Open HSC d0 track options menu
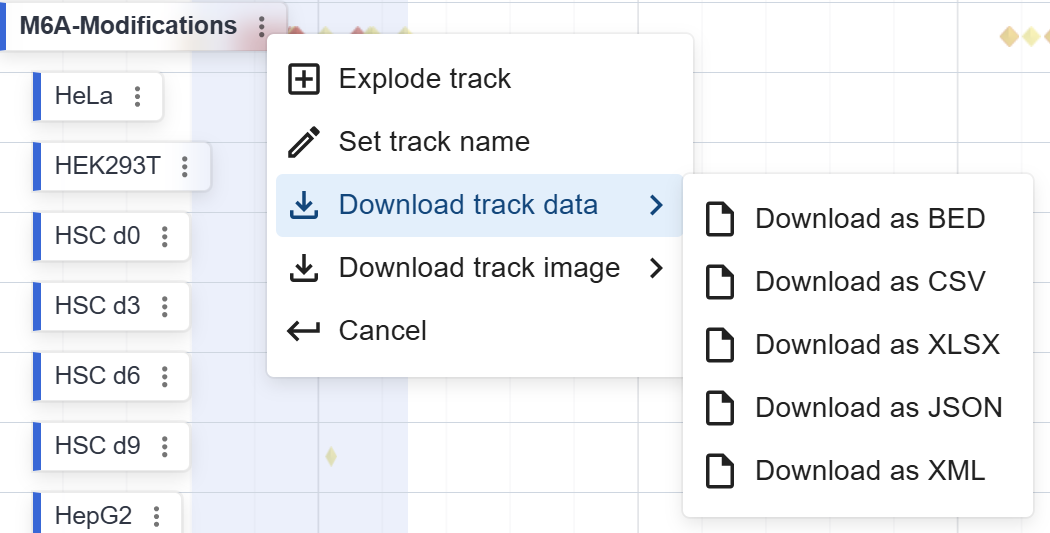 165,237
